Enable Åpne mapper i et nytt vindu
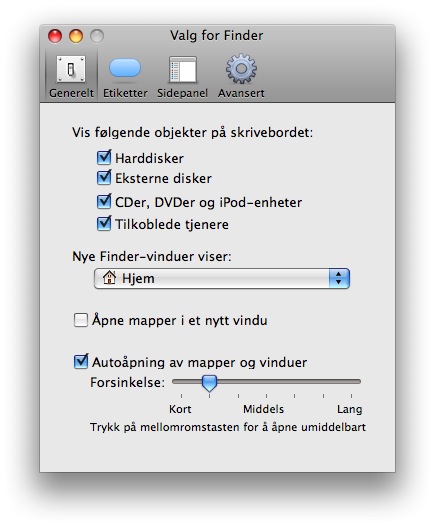 click(x=81, y=320)
